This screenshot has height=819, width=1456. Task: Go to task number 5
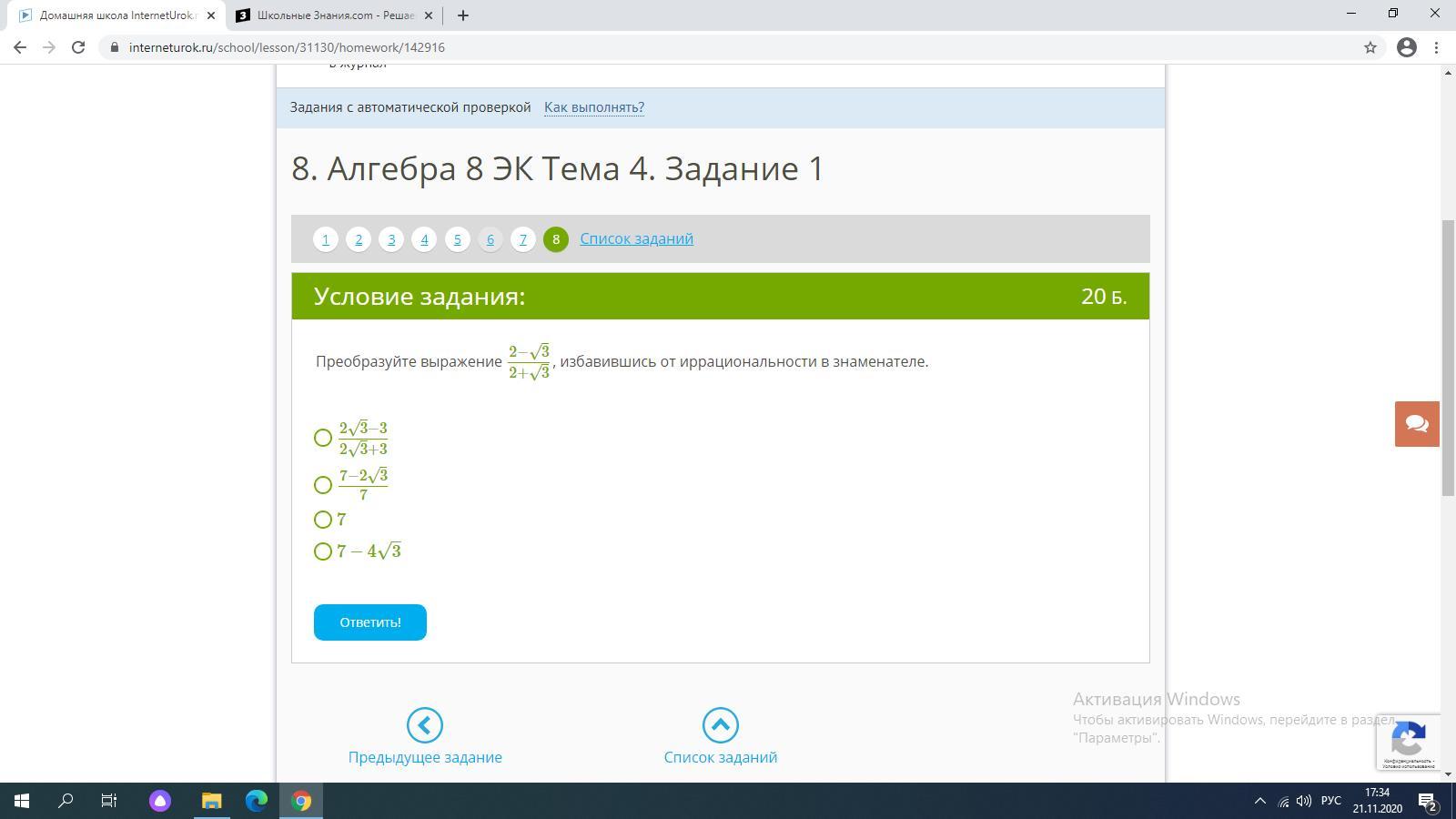coord(457,239)
